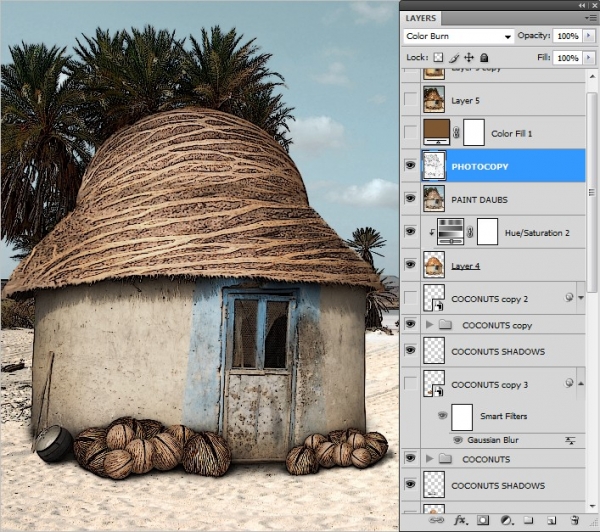This screenshot has width=600, height=532.
Task: Click the lock transparent pixels icon
Action: 438,57
